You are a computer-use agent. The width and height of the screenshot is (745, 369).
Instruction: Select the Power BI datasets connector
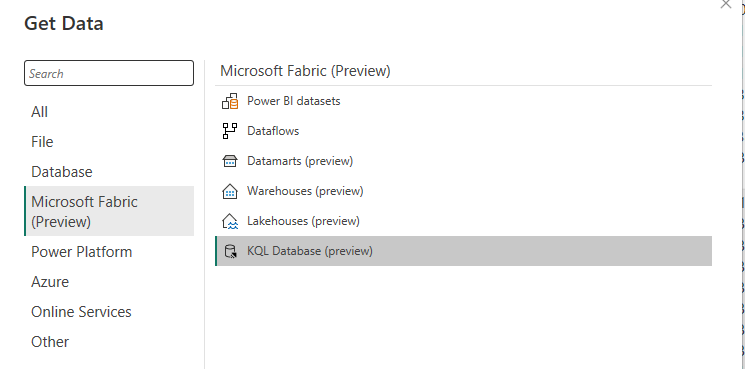pyautogui.click(x=463, y=101)
